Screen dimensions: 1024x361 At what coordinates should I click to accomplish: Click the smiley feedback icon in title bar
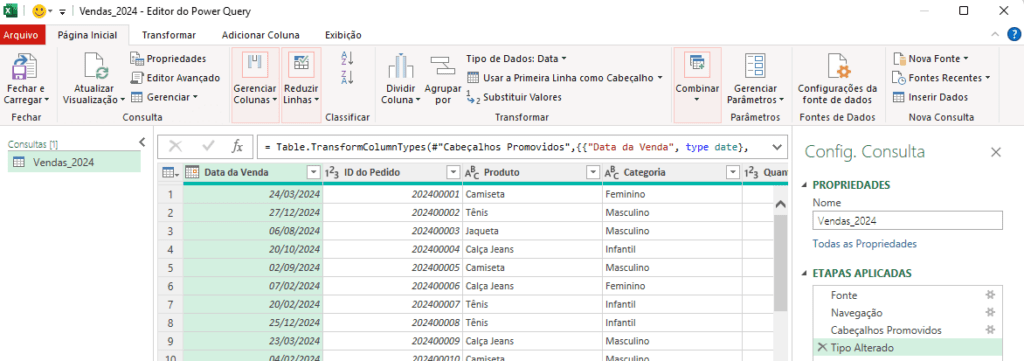pos(39,11)
